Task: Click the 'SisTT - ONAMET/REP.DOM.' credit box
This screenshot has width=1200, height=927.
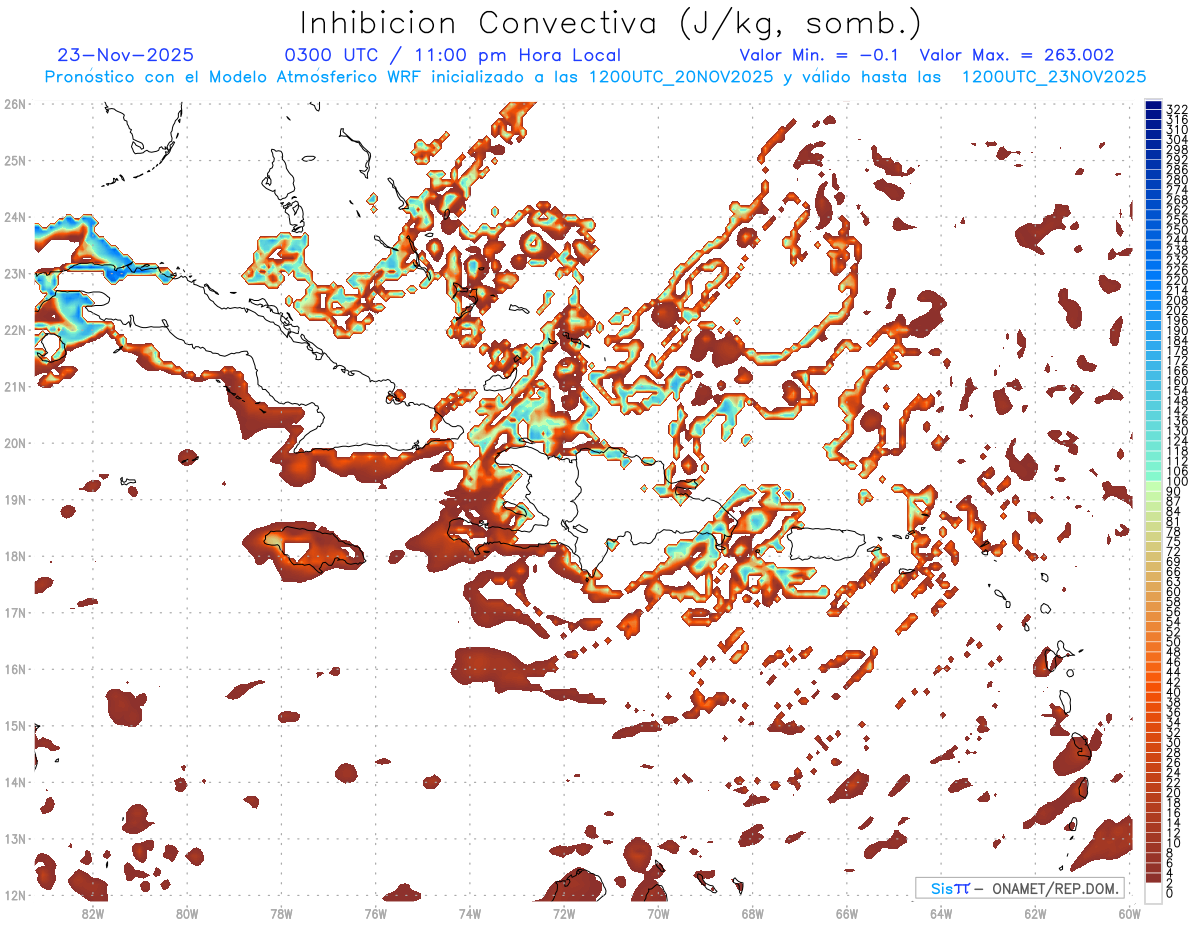Action: [1020, 888]
